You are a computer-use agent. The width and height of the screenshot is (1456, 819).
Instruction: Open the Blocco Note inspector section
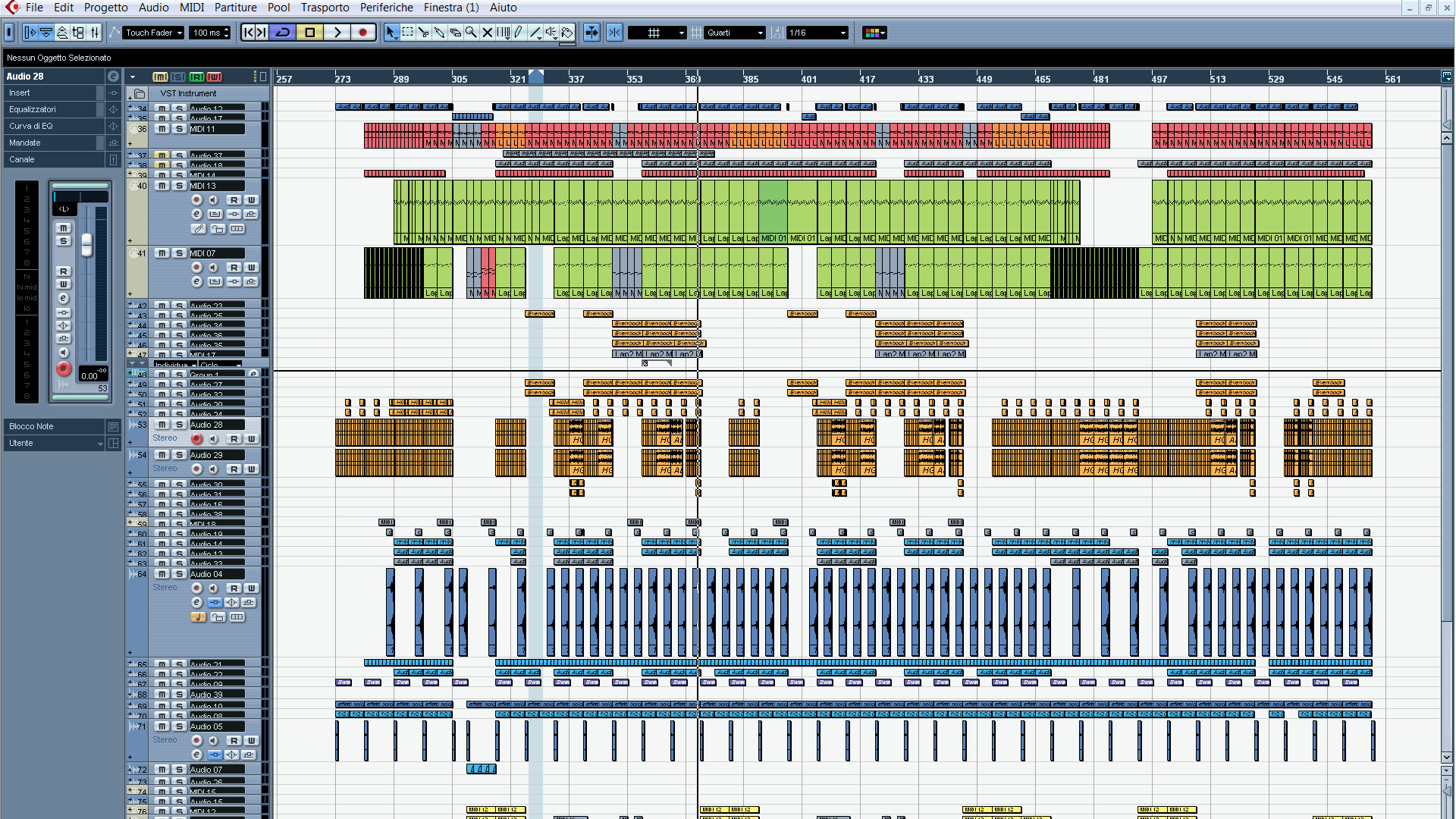[53, 427]
